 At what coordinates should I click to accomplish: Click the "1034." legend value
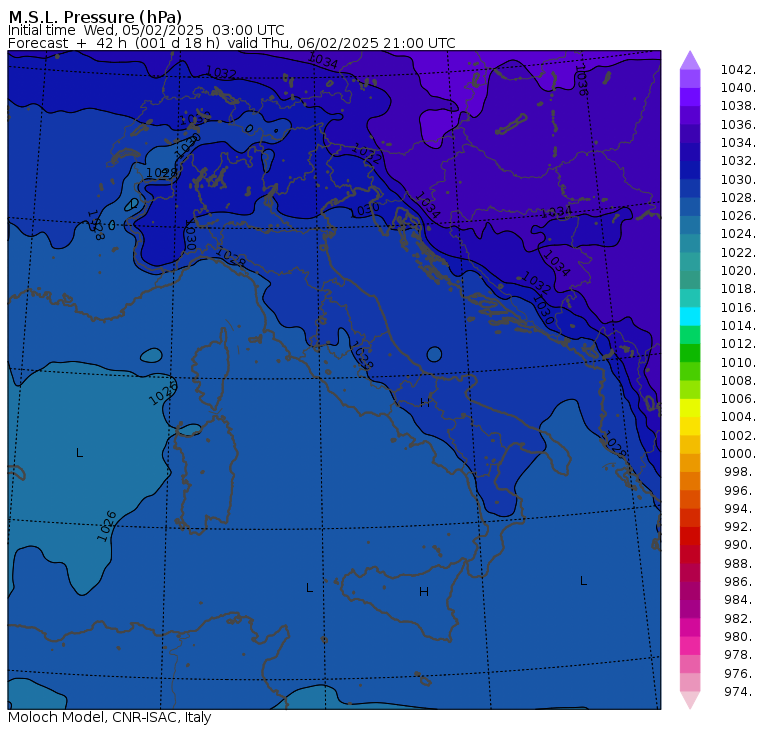point(738,143)
